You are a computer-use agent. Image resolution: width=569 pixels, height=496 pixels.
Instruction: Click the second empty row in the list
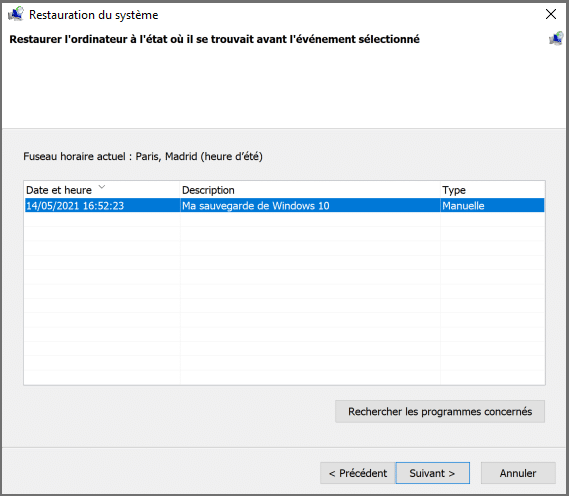(x=284, y=234)
